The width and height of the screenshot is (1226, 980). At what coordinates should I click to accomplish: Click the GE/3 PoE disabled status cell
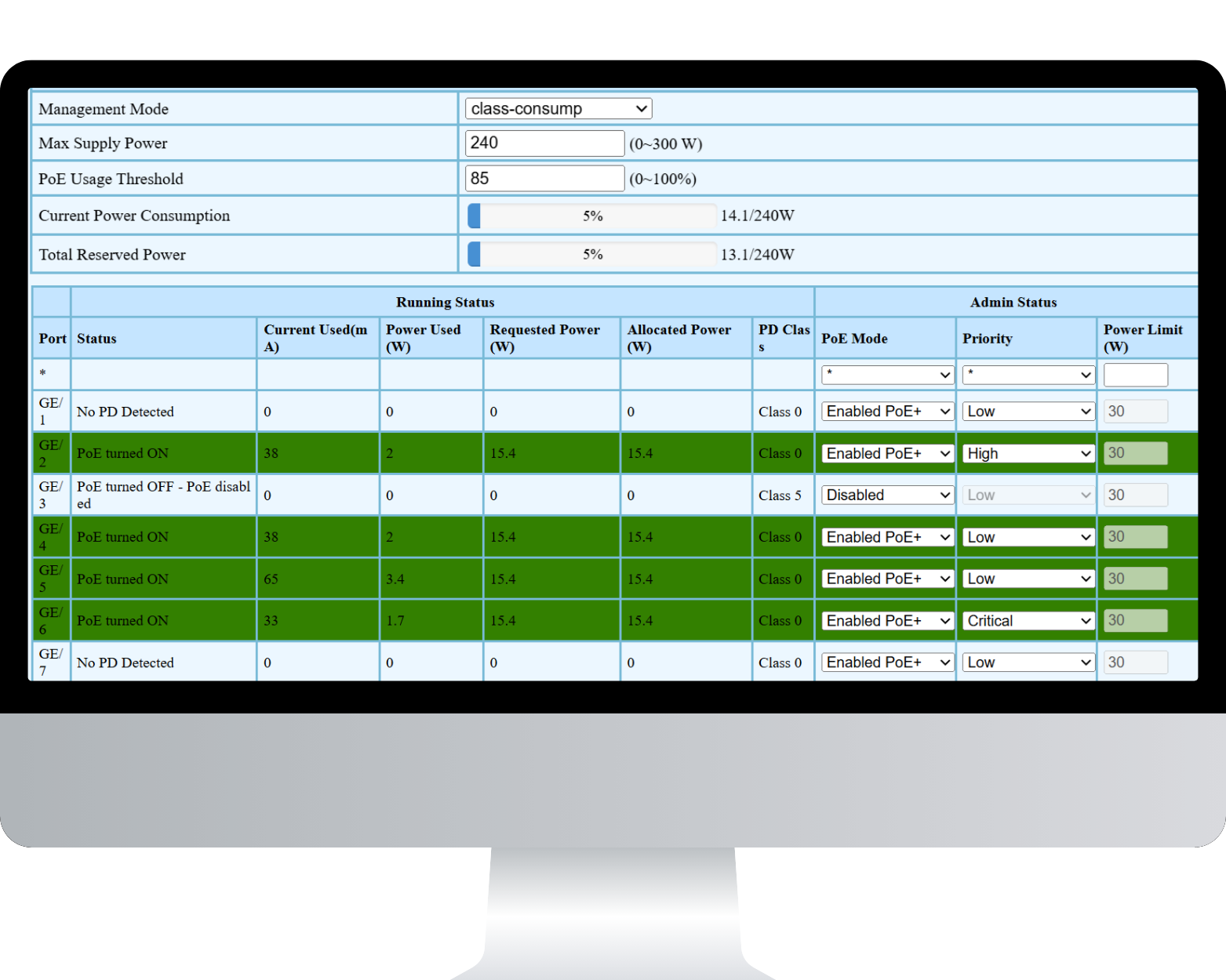[163, 495]
